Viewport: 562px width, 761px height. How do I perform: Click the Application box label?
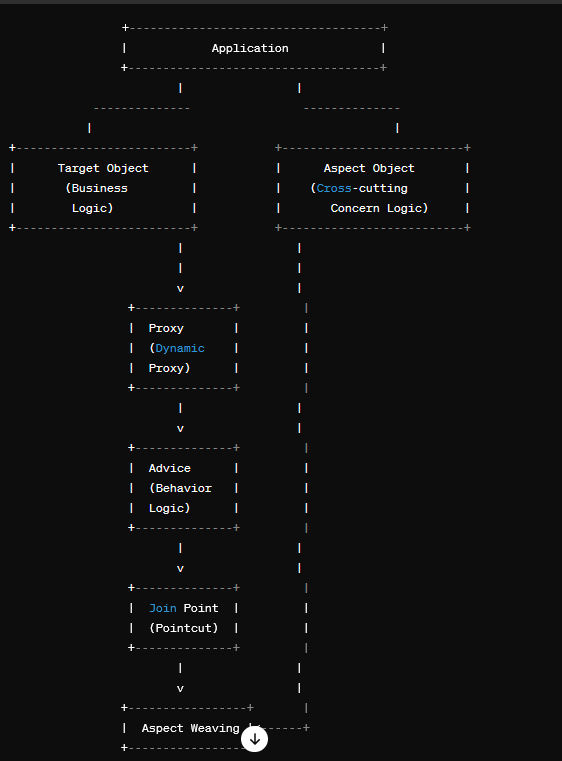250,48
